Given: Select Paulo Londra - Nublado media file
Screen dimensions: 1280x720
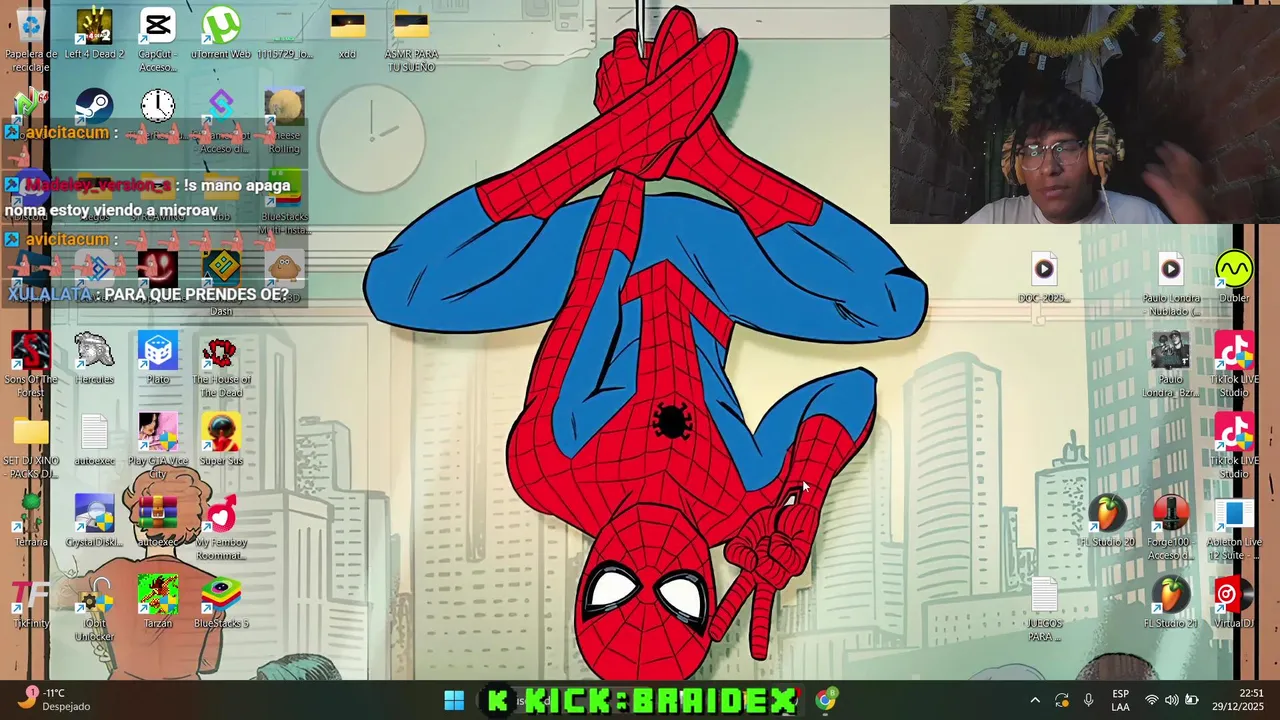Looking at the screenshot, I should pyautogui.click(x=1171, y=269).
